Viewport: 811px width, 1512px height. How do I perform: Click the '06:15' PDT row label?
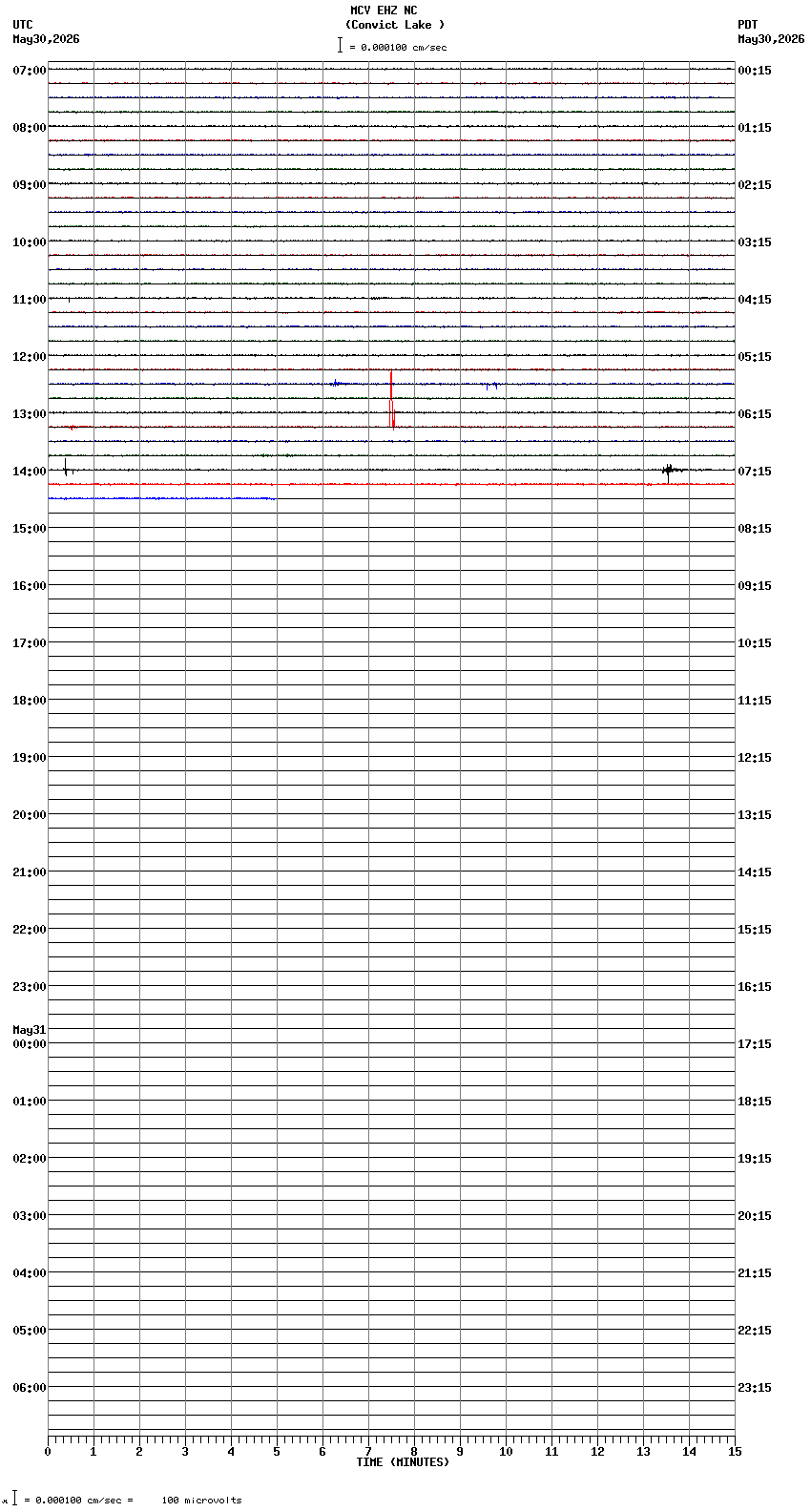[755, 414]
